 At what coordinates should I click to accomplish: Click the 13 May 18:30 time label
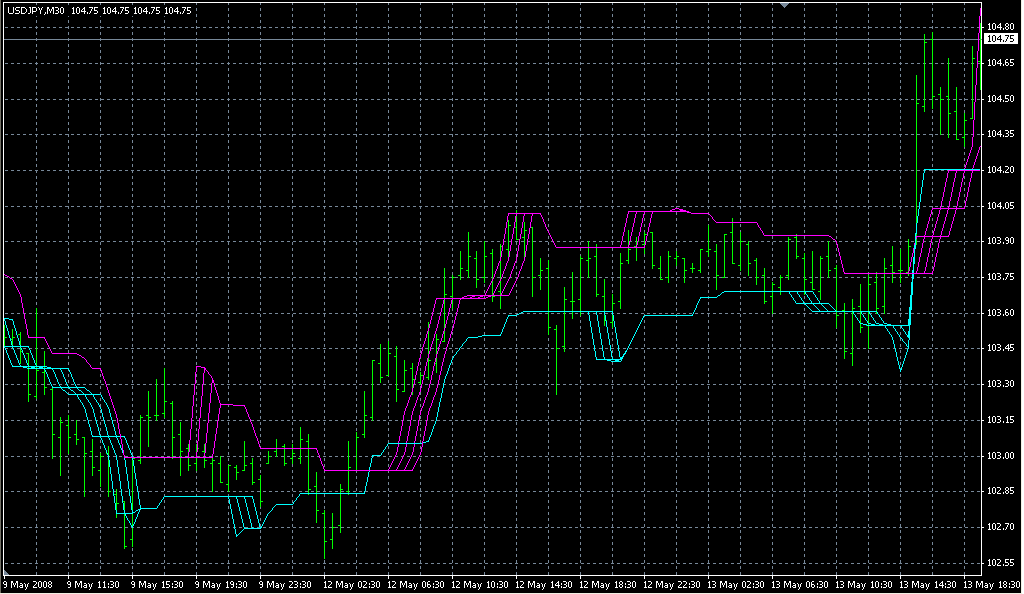point(989,584)
